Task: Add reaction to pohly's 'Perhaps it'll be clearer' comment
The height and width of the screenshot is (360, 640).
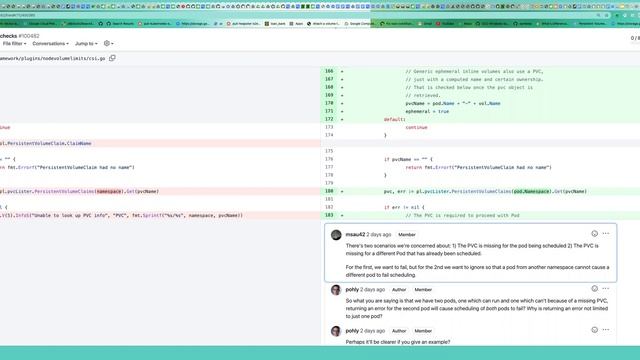Action: click(x=594, y=330)
